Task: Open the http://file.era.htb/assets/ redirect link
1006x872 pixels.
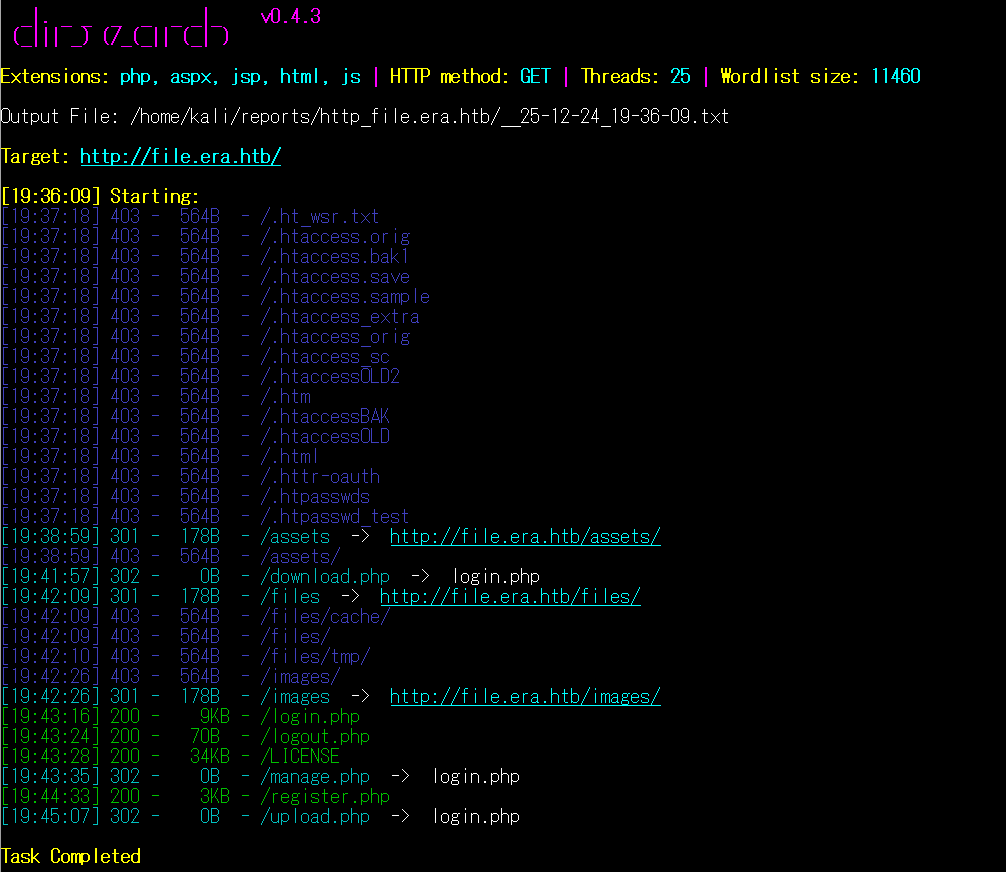Action: coord(525,537)
